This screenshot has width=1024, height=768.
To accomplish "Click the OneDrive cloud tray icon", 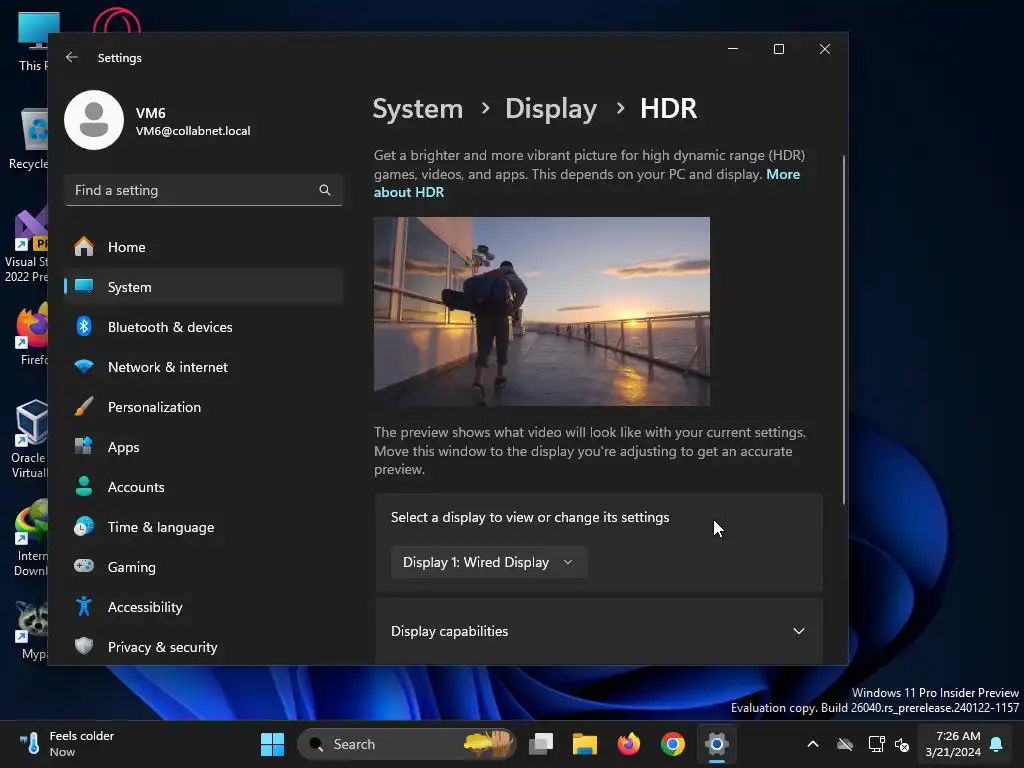I will pyautogui.click(x=845, y=744).
